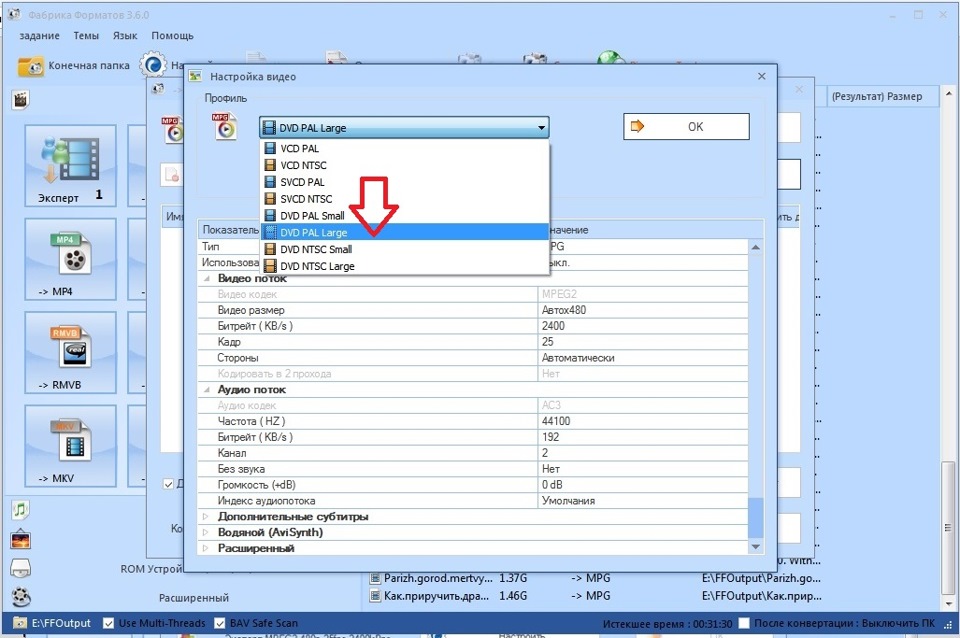The height and width of the screenshot is (638, 960).
Task: Choose the -> RMVB conversion tile
Action: point(70,353)
